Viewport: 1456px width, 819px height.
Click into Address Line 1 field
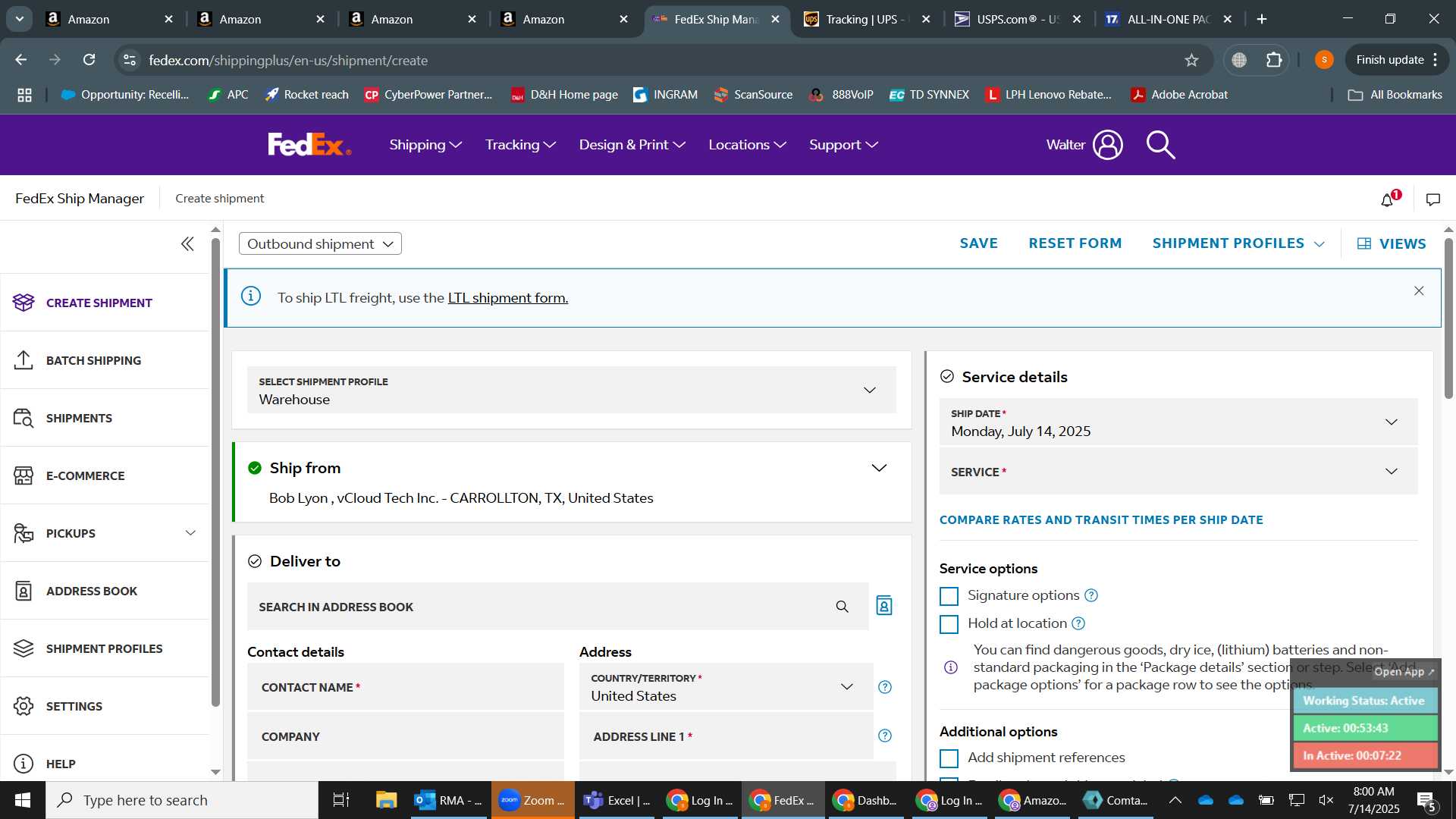click(x=726, y=736)
